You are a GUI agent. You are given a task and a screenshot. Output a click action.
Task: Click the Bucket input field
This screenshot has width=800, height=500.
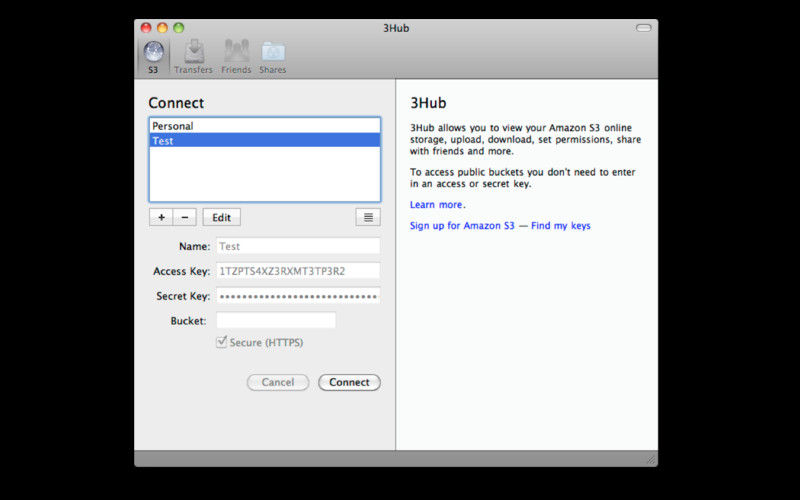tap(276, 320)
